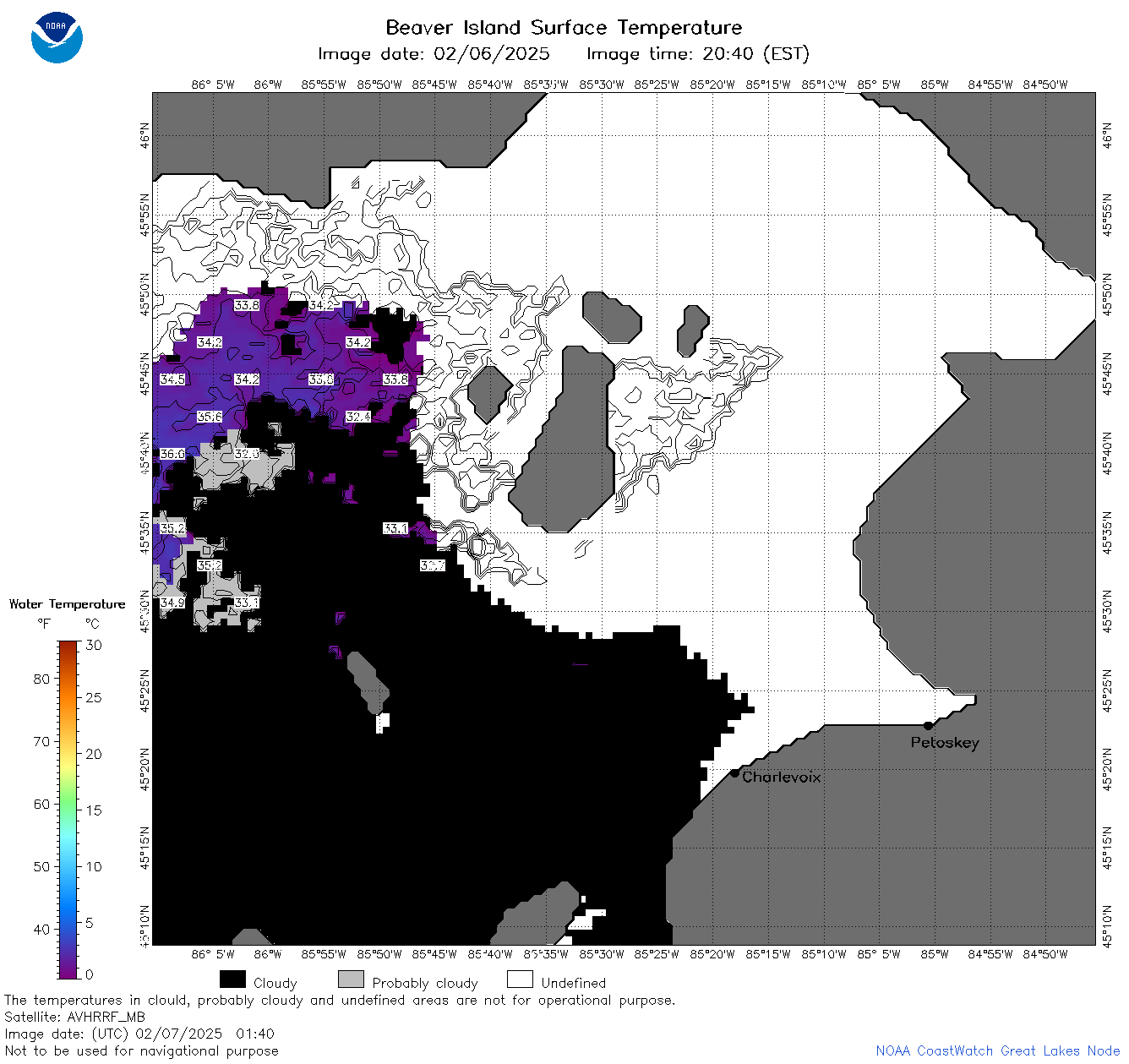
Task: Click the 'Probably cloudy' legend label text
Action: click(x=425, y=984)
